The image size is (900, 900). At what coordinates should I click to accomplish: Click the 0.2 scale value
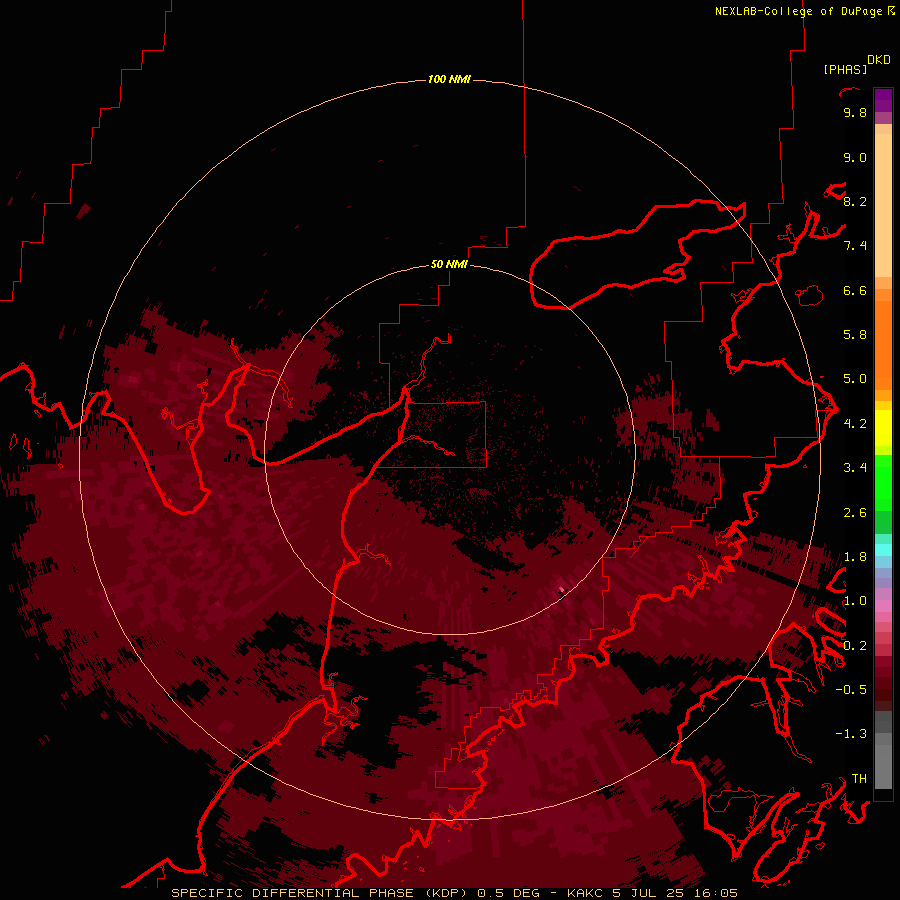855,646
